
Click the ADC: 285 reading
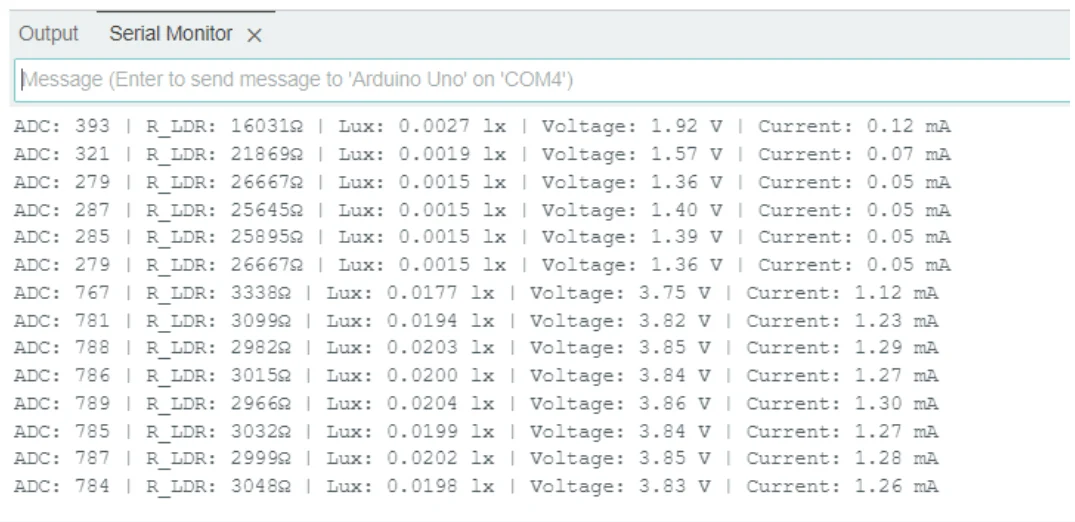pyautogui.click(x=62, y=238)
